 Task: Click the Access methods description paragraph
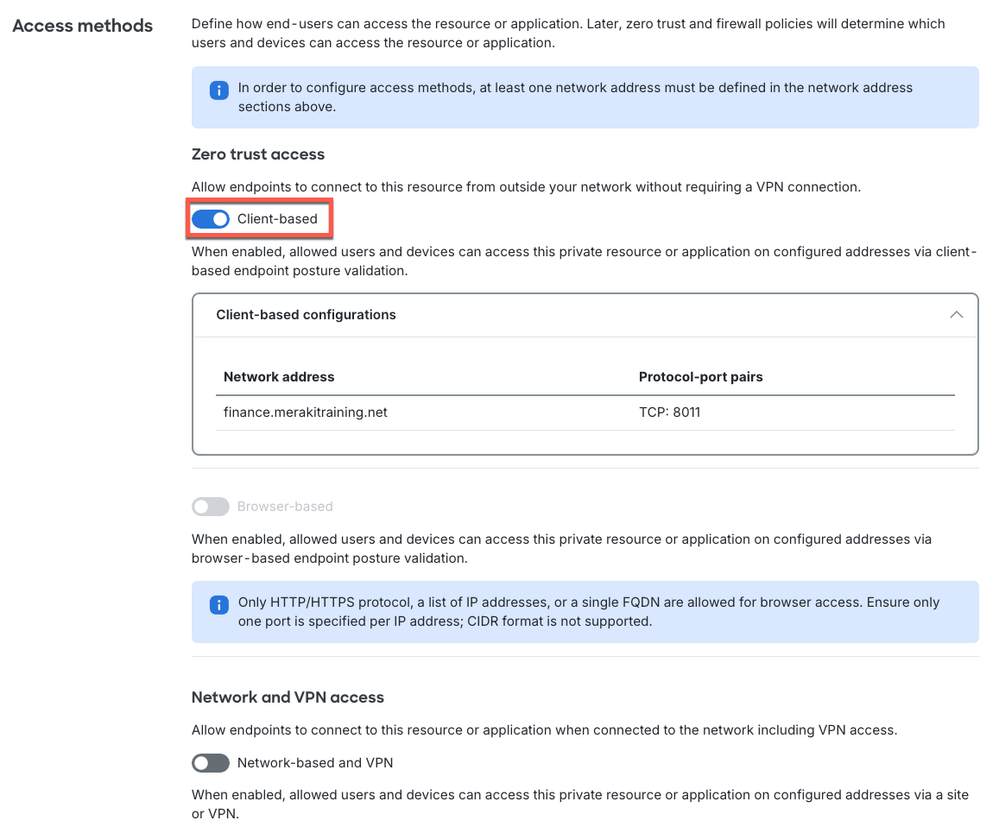568,33
